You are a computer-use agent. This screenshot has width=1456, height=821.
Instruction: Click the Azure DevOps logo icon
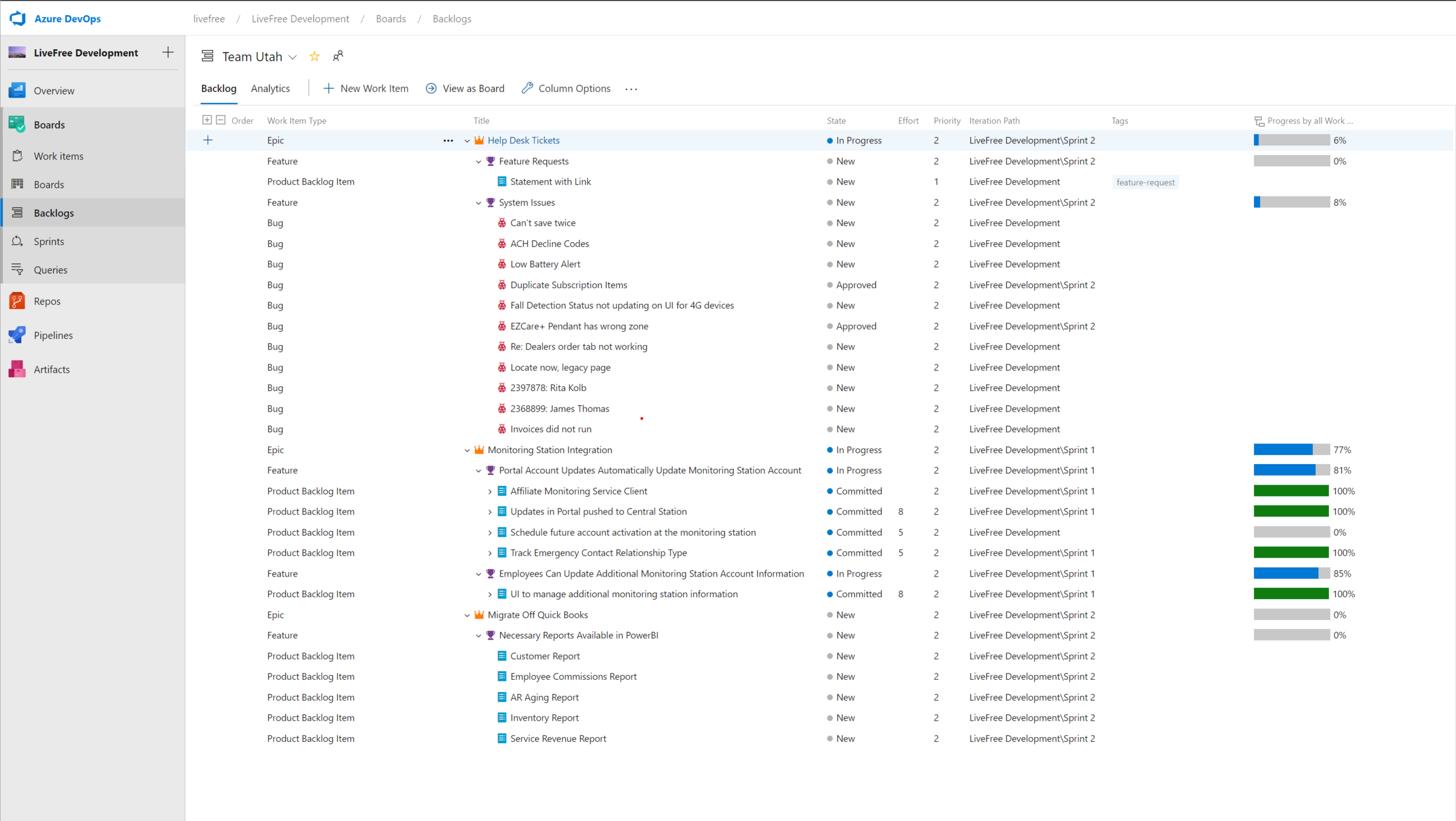(18, 18)
